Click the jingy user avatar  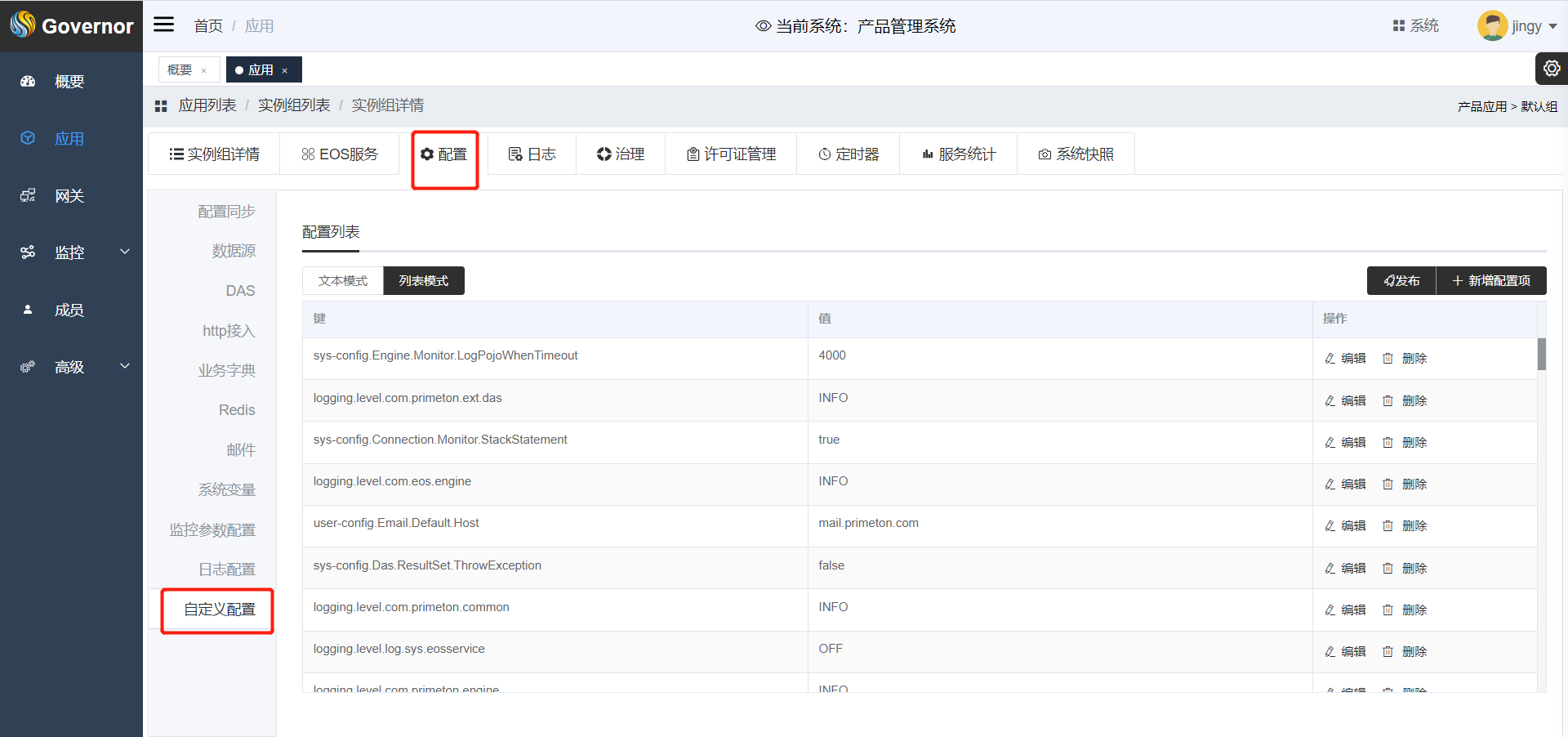(1491, 26)
